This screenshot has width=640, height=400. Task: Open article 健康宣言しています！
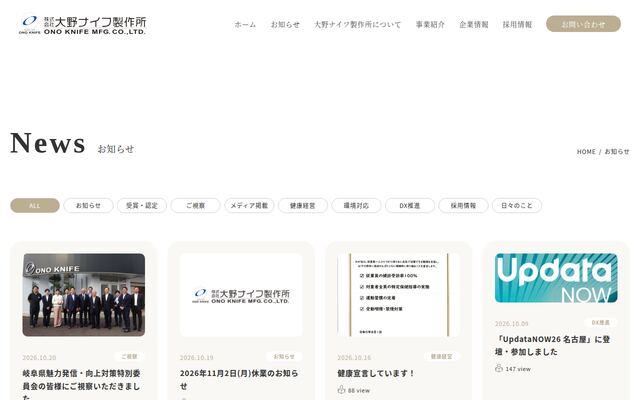(x=376, y=373)
